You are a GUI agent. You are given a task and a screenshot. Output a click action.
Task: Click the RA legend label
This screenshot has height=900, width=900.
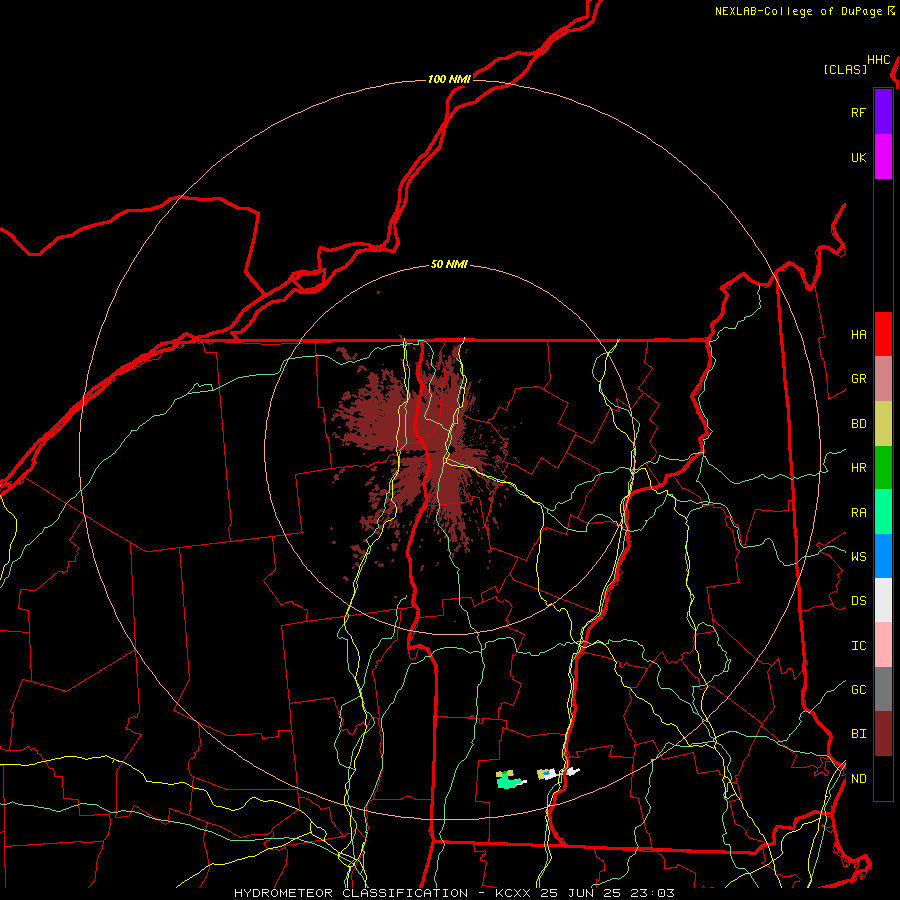tap(858, 512)
